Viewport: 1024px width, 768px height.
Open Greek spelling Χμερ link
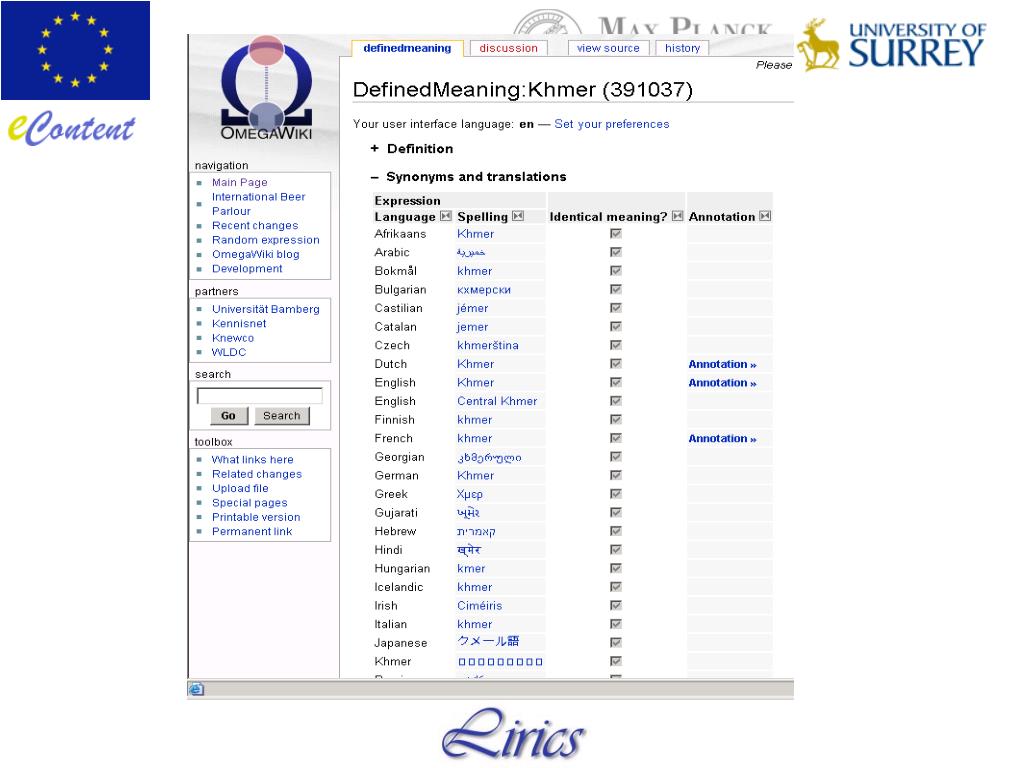pyautogui.click(x=470, y=494)
